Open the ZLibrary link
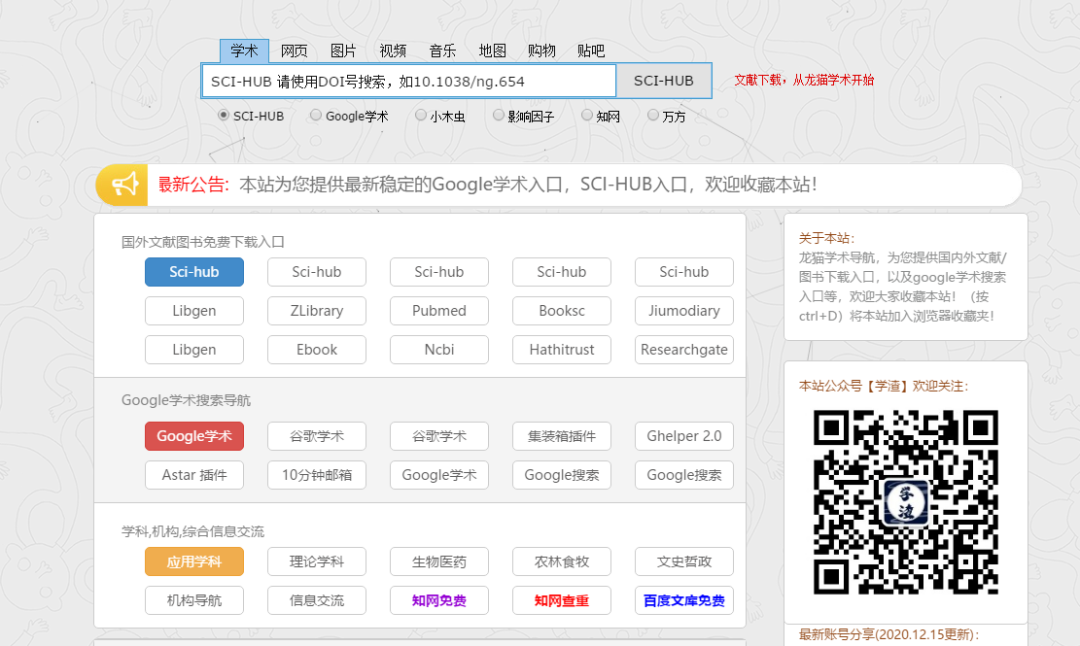 coord(316,311)
